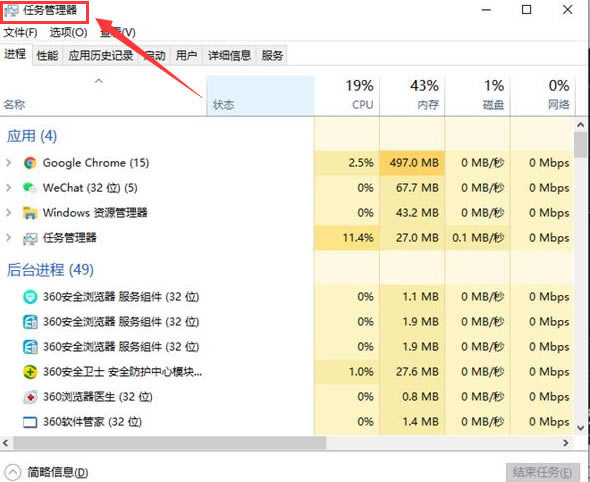The width and height of the screenshot is (590, 482).
Task: Click the vertical scrollbar down arrow
Action: click(580, 428)
